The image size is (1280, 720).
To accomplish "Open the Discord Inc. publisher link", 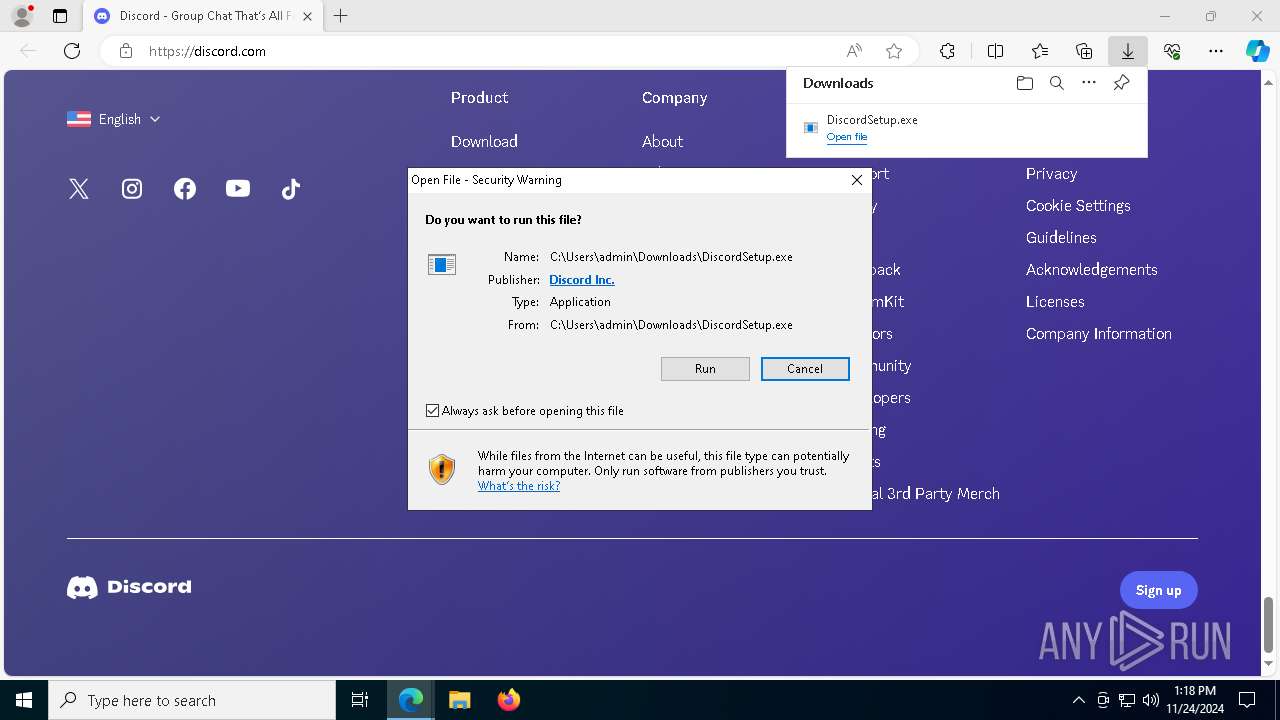I will coord(582,280).
